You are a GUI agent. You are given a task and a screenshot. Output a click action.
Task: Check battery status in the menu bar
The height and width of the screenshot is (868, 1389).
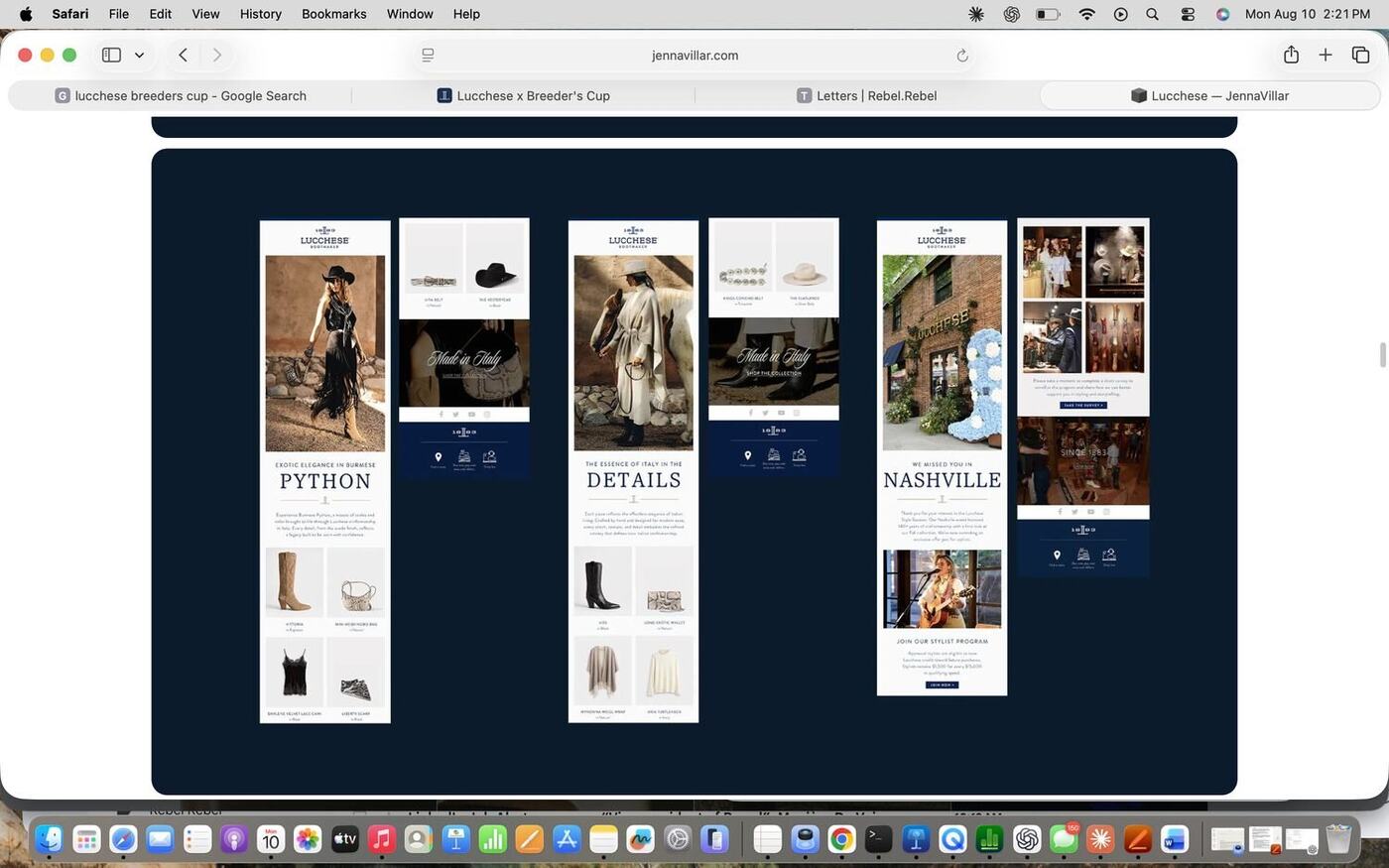point(1048,14)
